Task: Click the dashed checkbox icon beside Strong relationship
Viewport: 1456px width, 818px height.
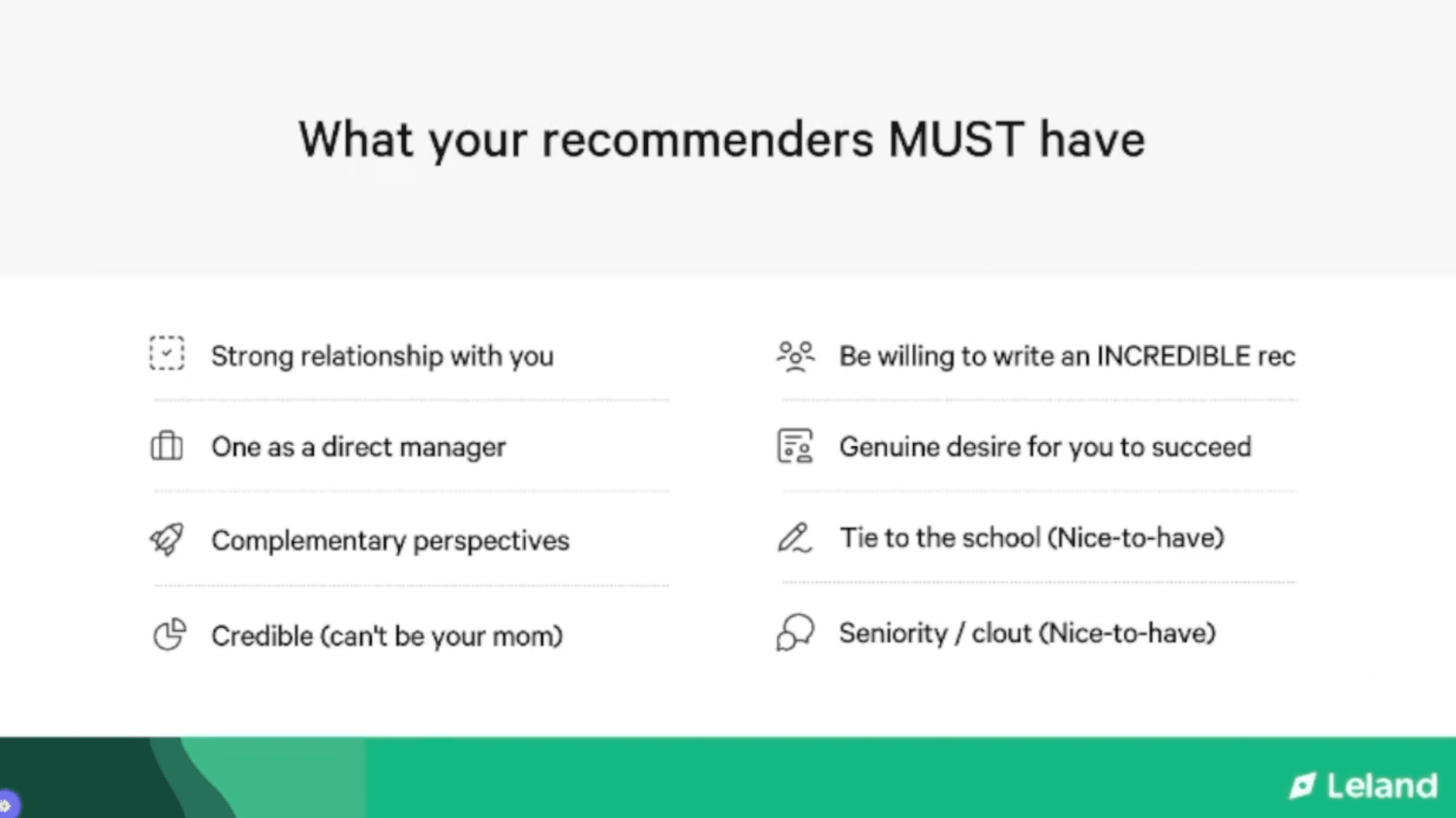Action: pyautogui.click(x=167, y=354)
